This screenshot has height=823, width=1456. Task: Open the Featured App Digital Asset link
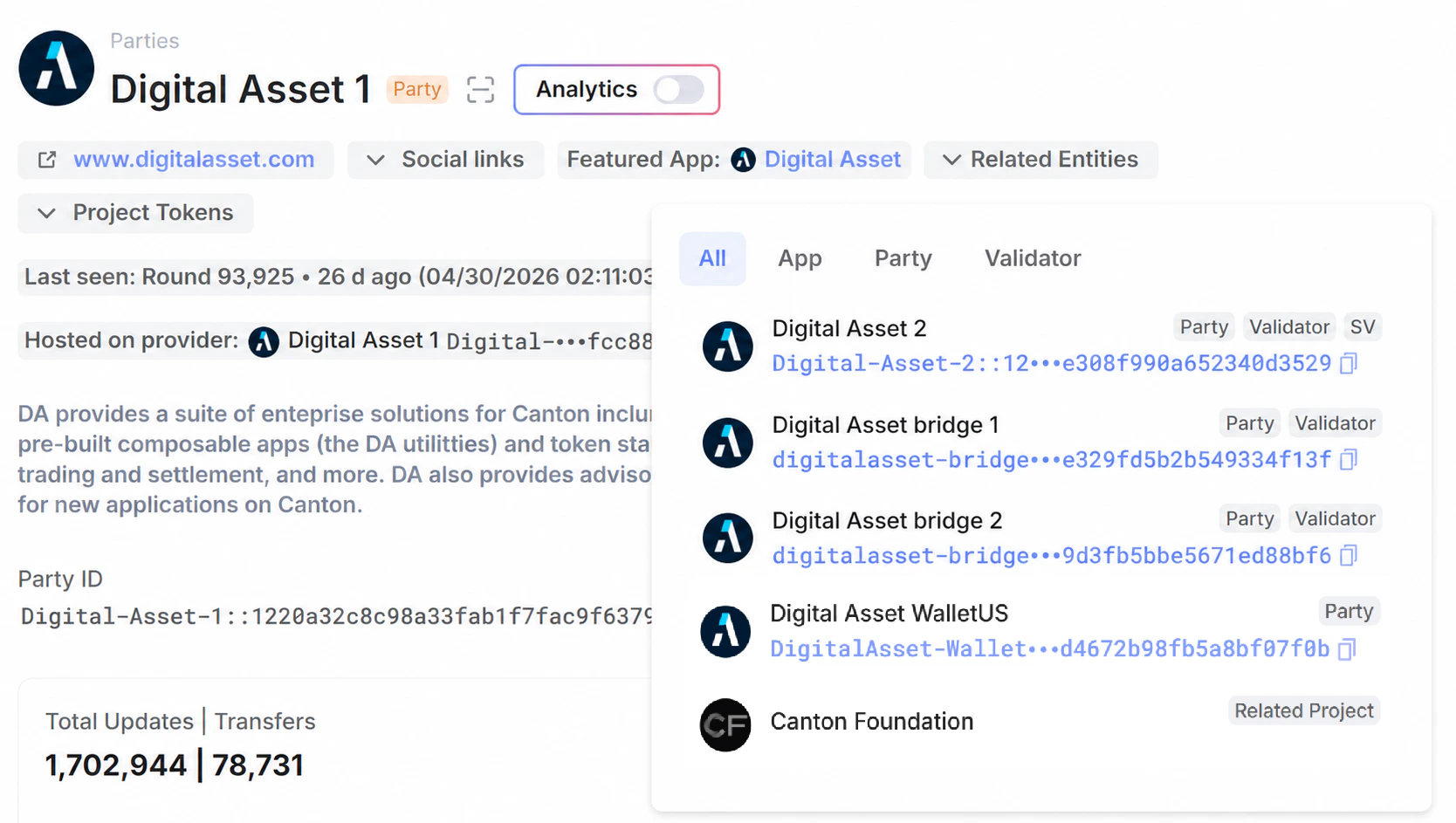pos(833,160)
